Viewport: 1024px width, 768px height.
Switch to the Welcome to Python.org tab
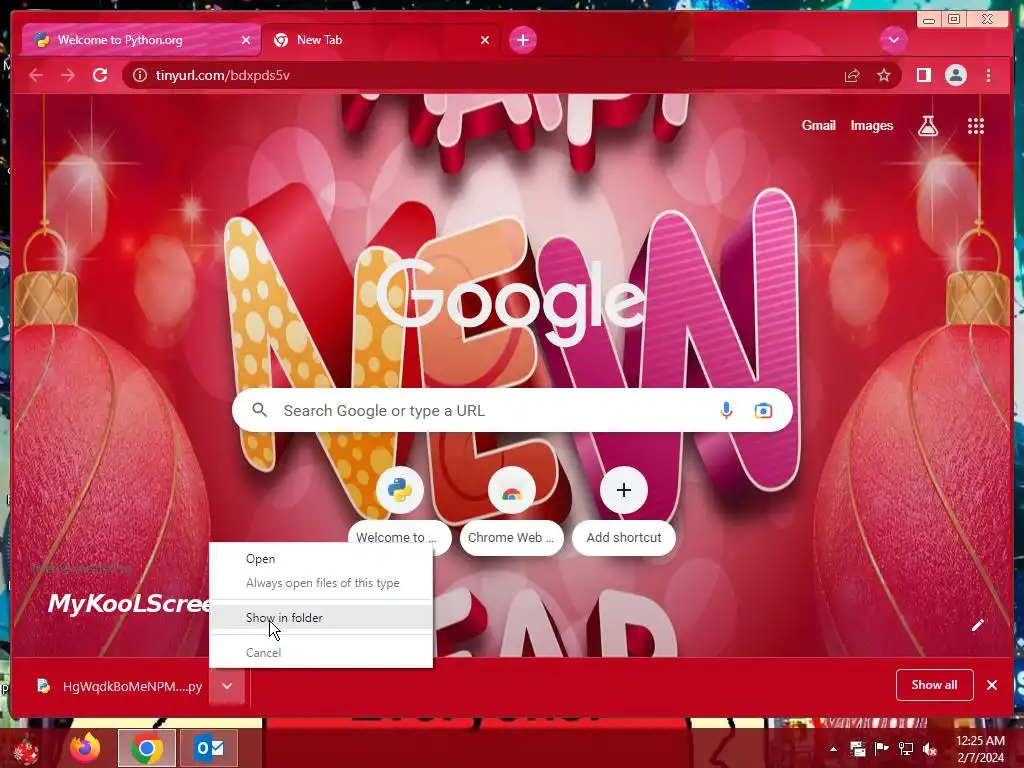(141, 40)
